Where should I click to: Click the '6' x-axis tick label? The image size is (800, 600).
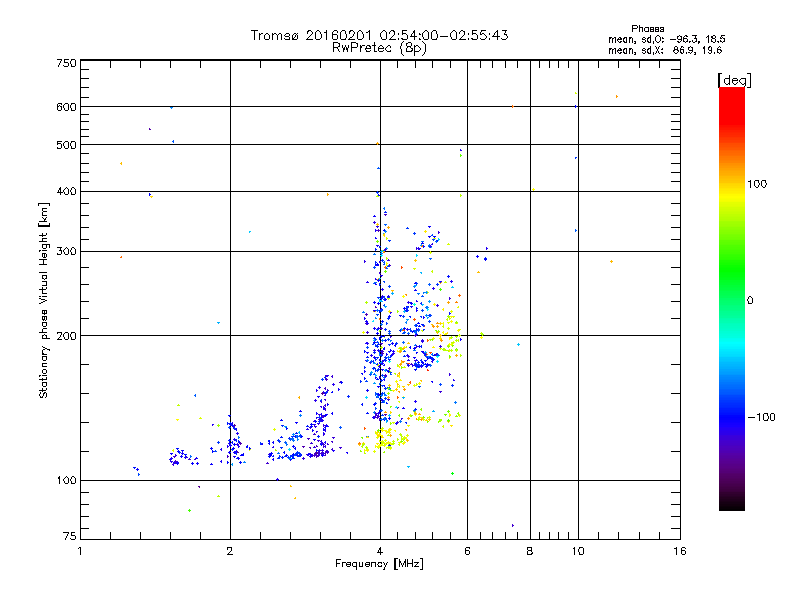pos(467,551)
